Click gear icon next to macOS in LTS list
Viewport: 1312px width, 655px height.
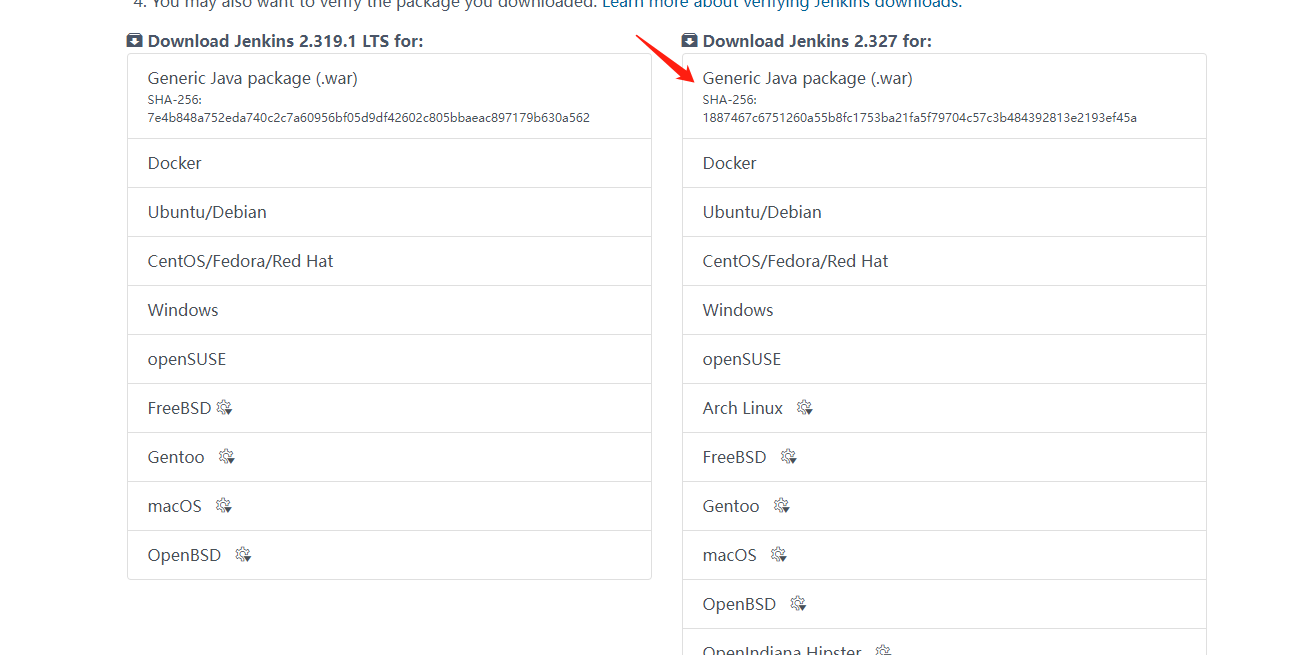(223, 506)
